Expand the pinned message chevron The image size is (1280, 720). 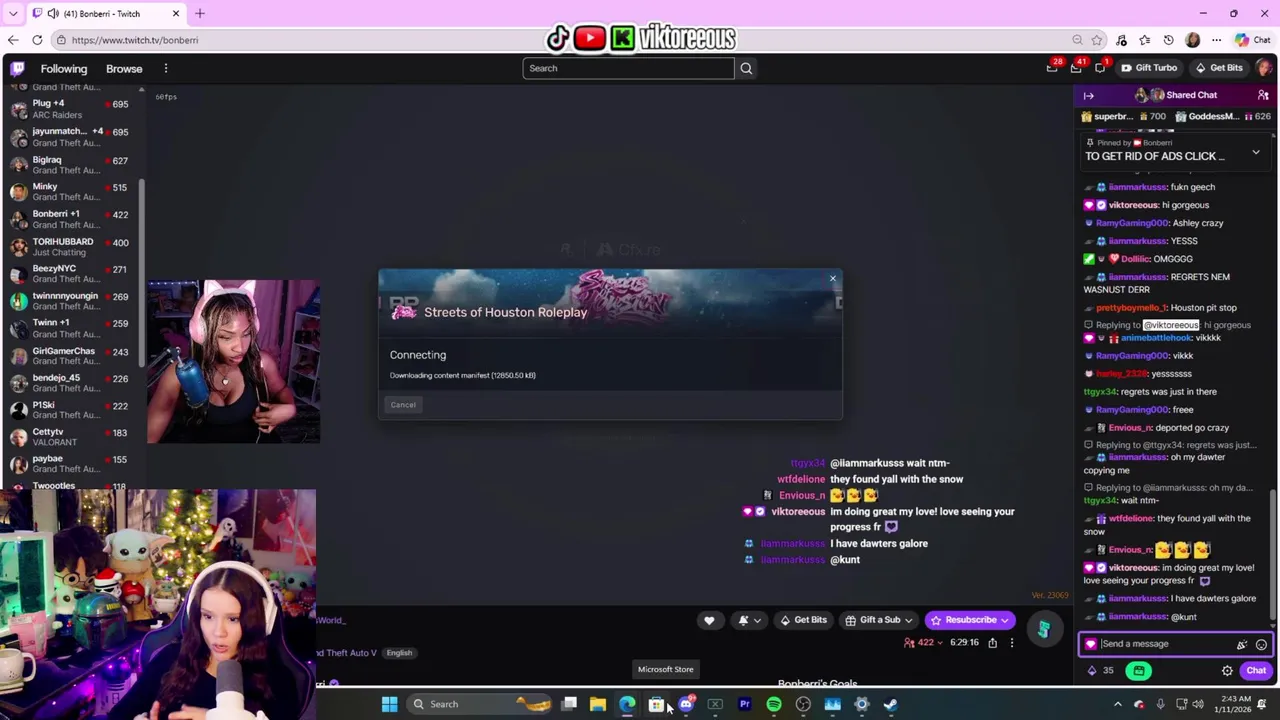pyautogui.click(x=1256, y=153)
